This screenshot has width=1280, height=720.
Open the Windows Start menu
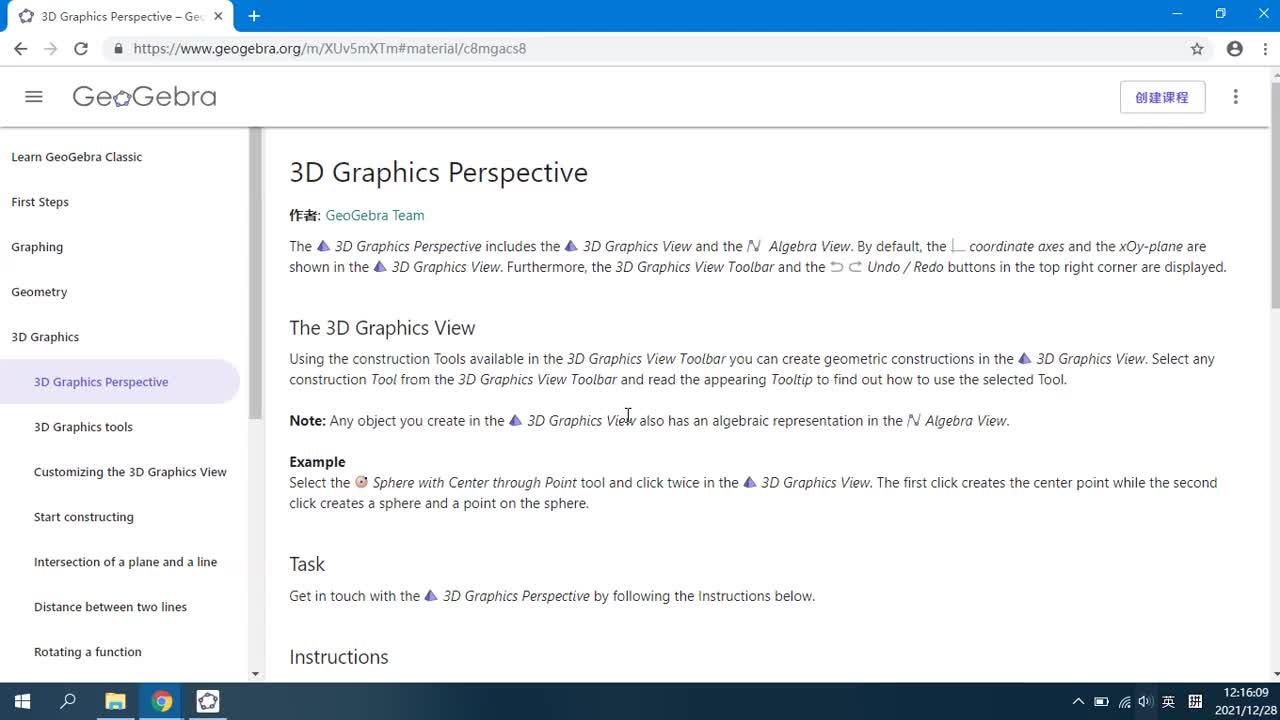point(22,701)
